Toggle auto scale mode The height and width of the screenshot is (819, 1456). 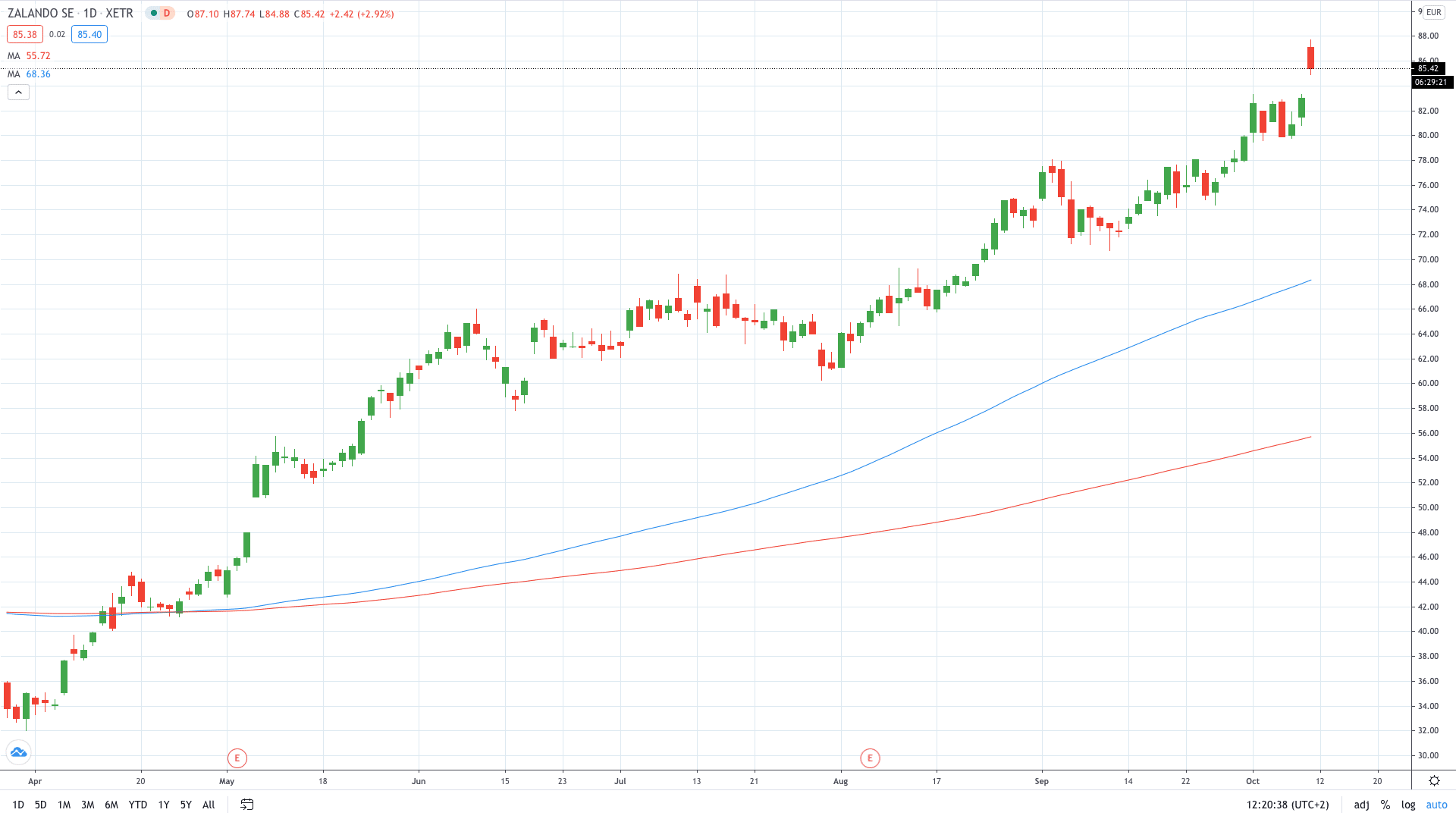[x=1436, y=805]
